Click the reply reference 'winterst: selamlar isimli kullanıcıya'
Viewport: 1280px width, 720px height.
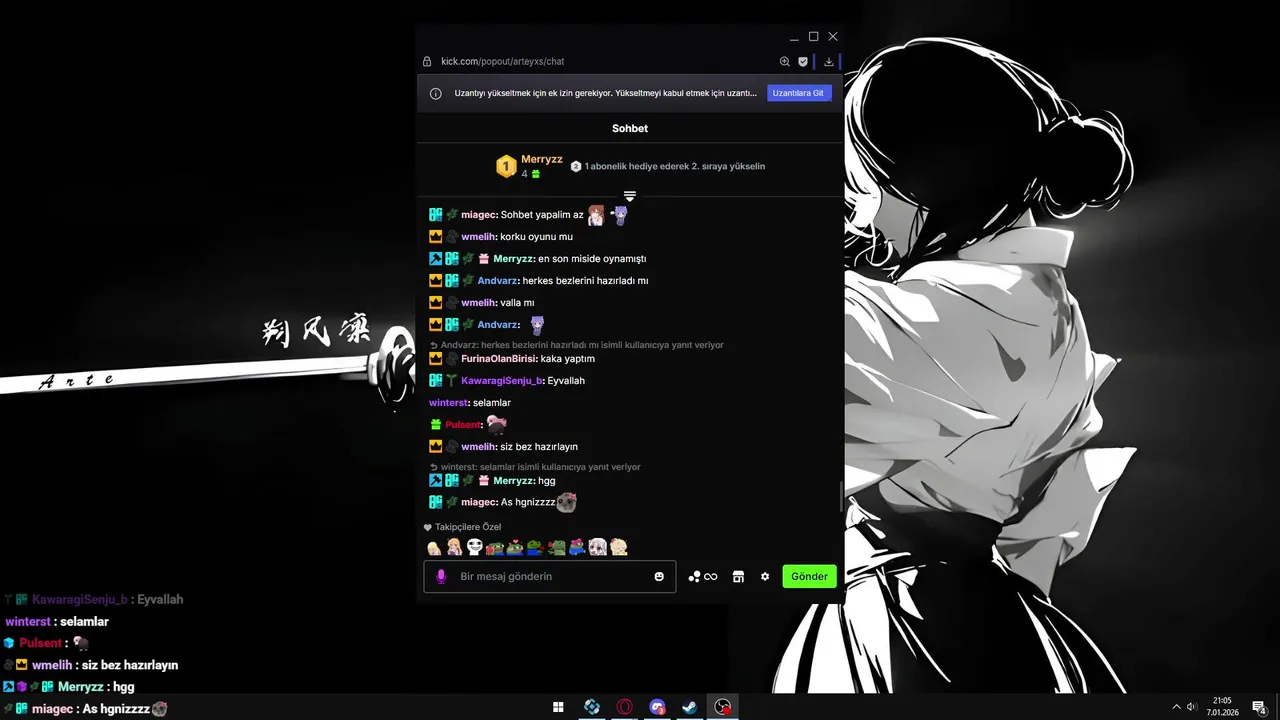[x=535, y=467]
